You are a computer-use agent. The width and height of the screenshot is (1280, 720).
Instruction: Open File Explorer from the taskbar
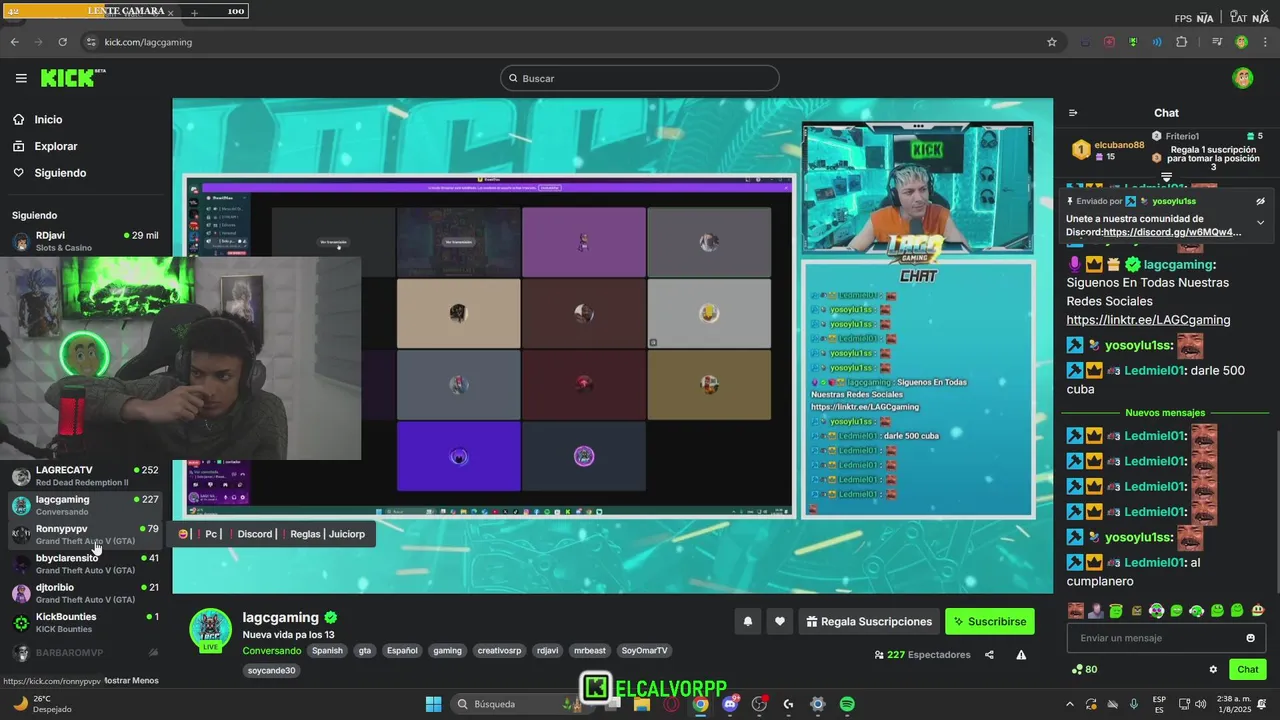pos(642,704)
